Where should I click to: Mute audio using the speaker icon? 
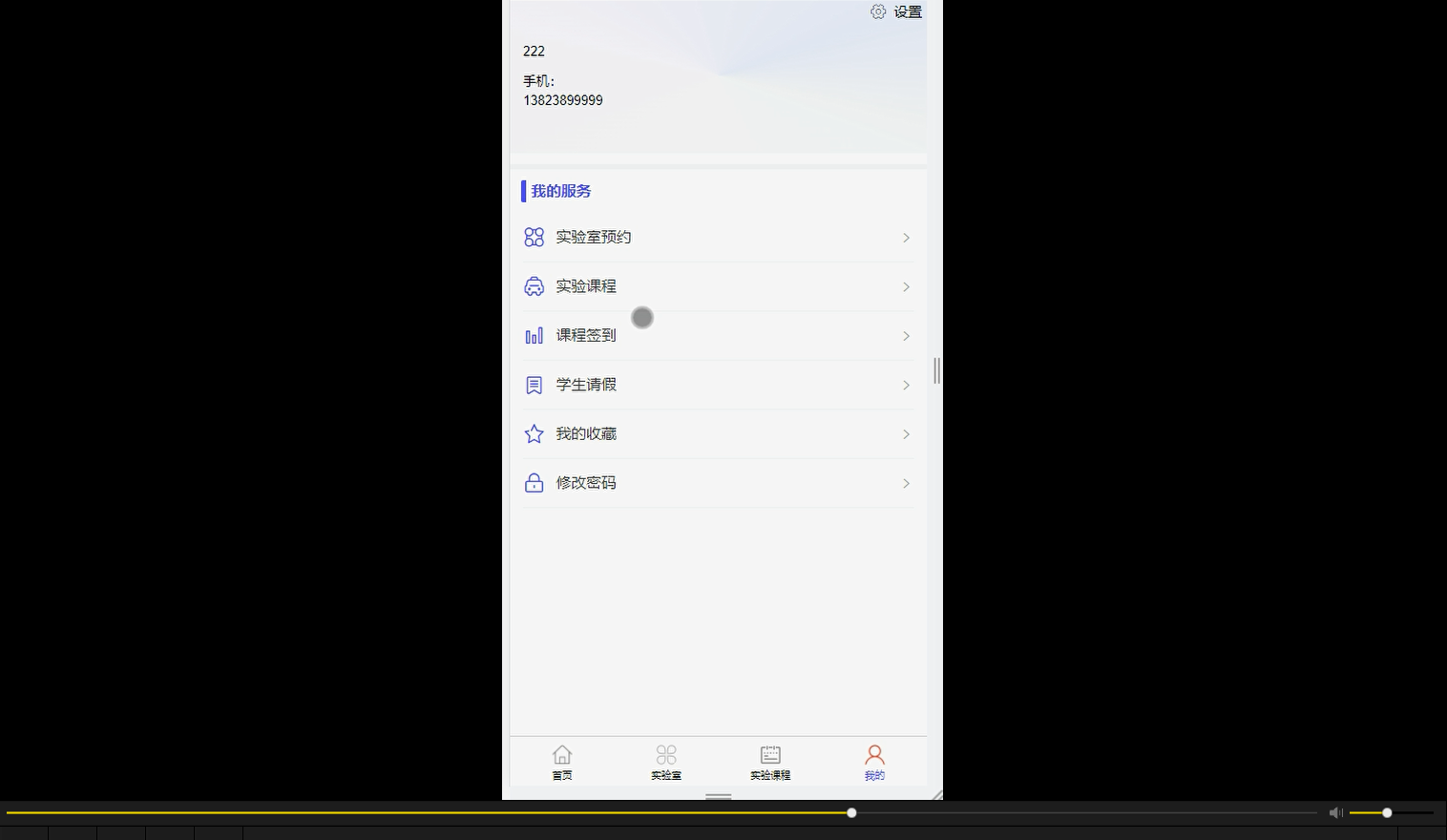1335,812
